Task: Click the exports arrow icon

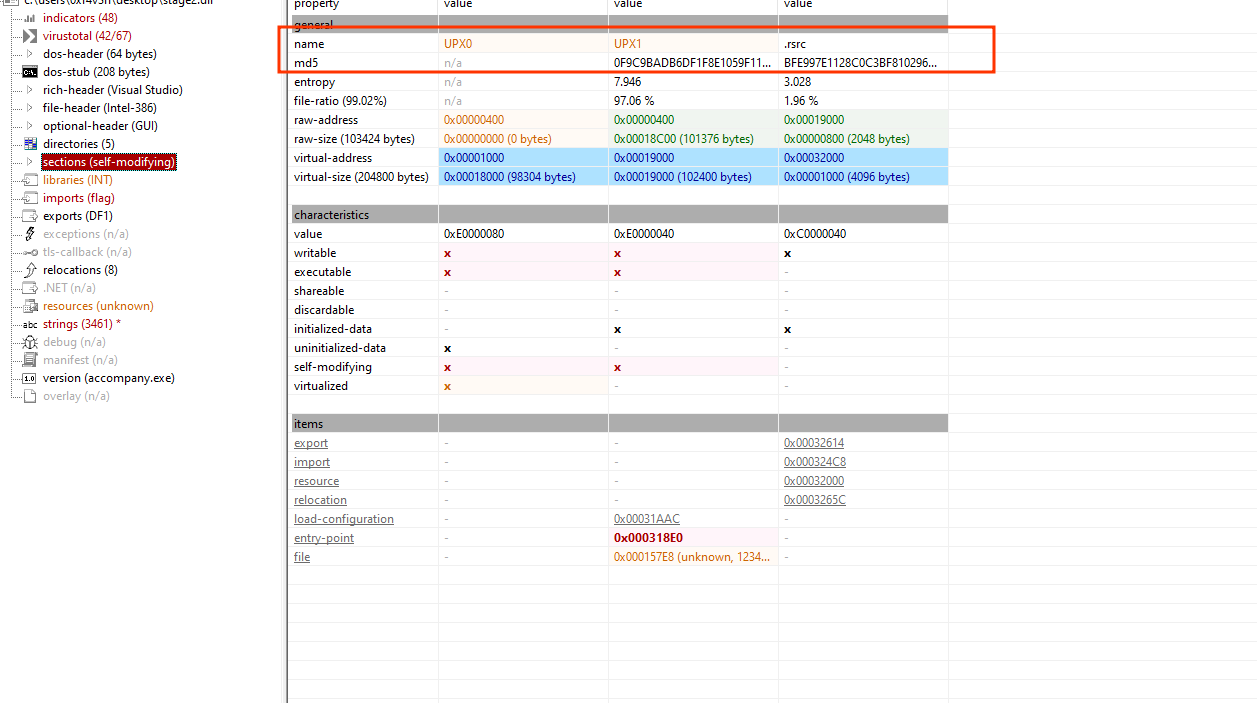Action: pos(30,216)
